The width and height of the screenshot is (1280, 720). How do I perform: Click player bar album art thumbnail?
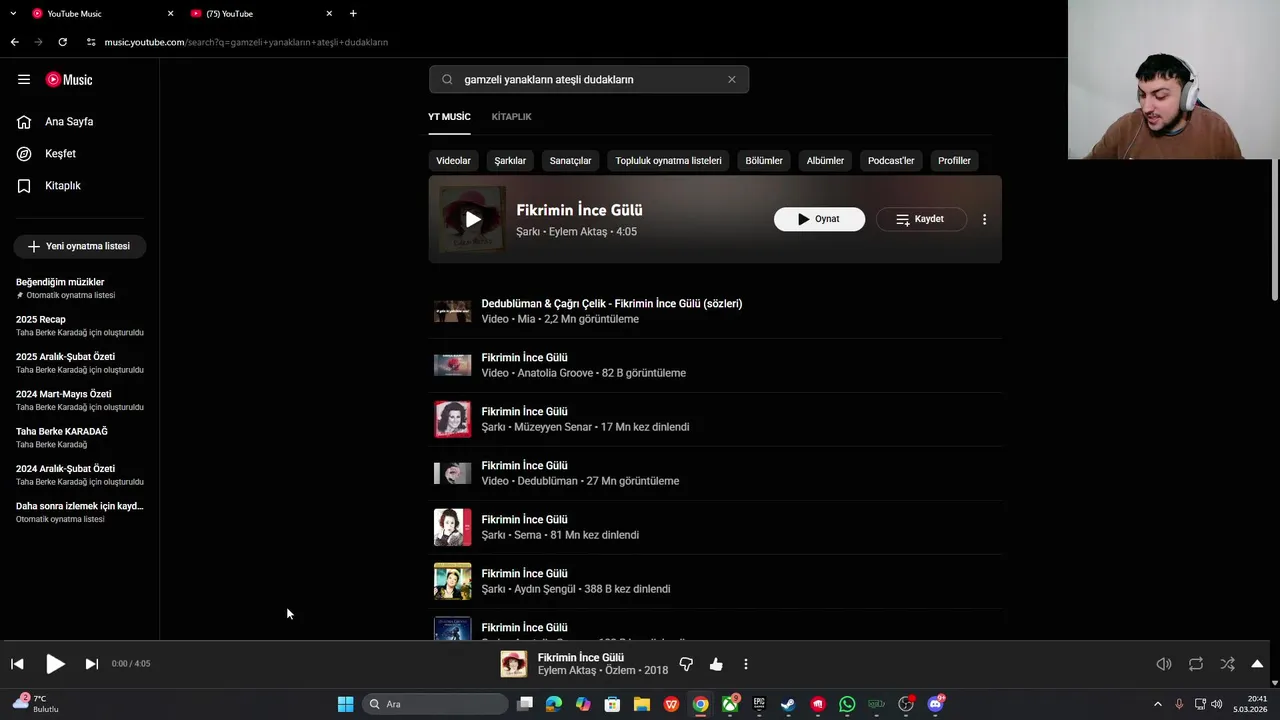(514, 664)
